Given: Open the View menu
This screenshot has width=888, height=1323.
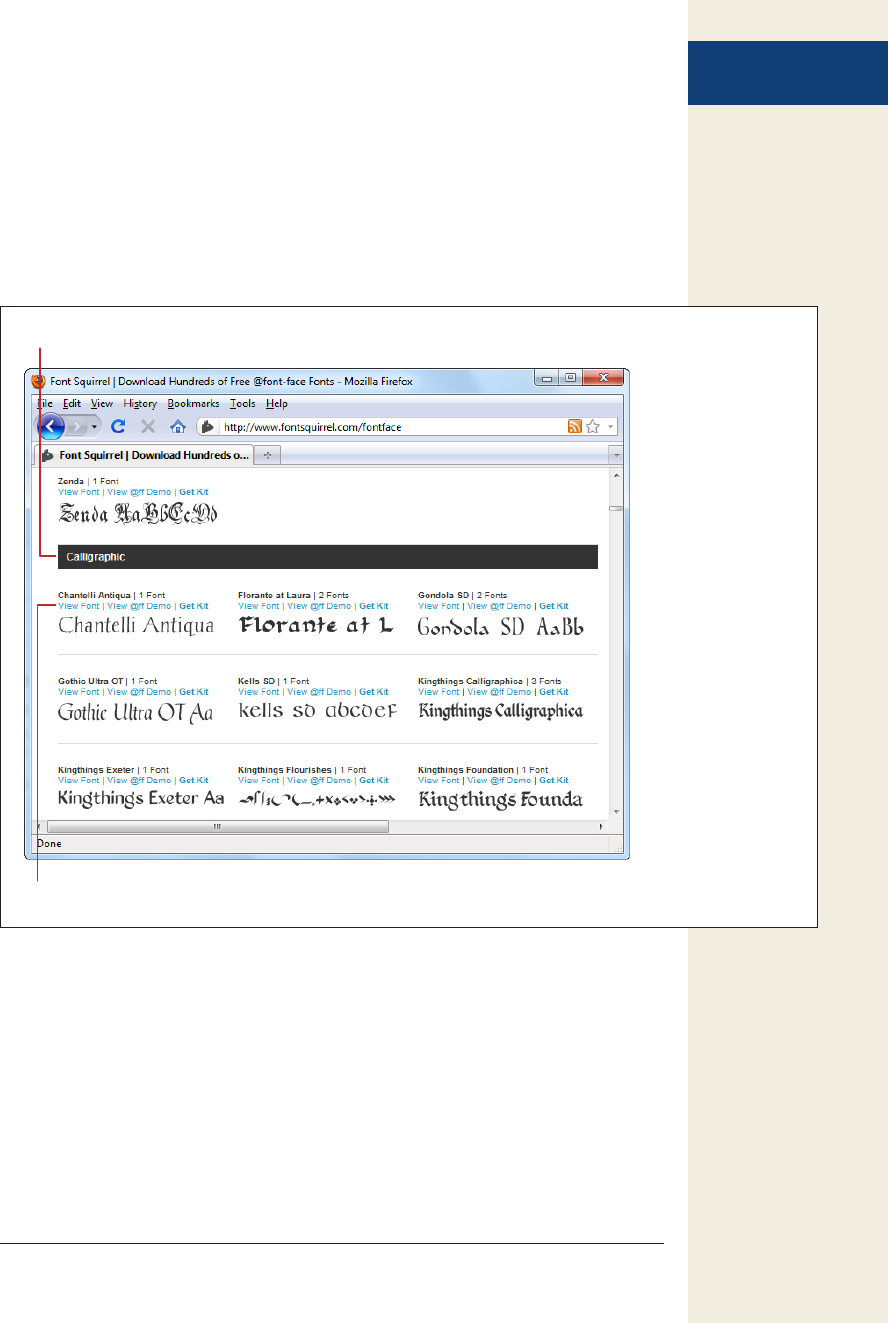Looking at the screenshot, I should [x=102, y=404].
